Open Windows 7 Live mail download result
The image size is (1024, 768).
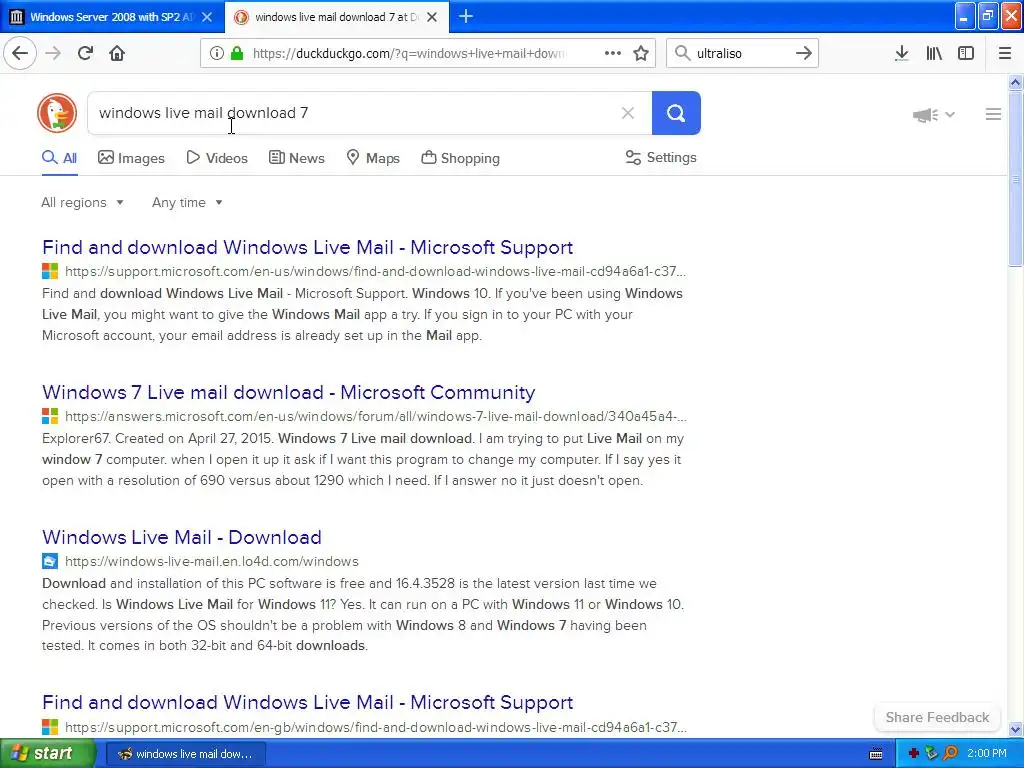pyautogui.click(x=289, y=392)
